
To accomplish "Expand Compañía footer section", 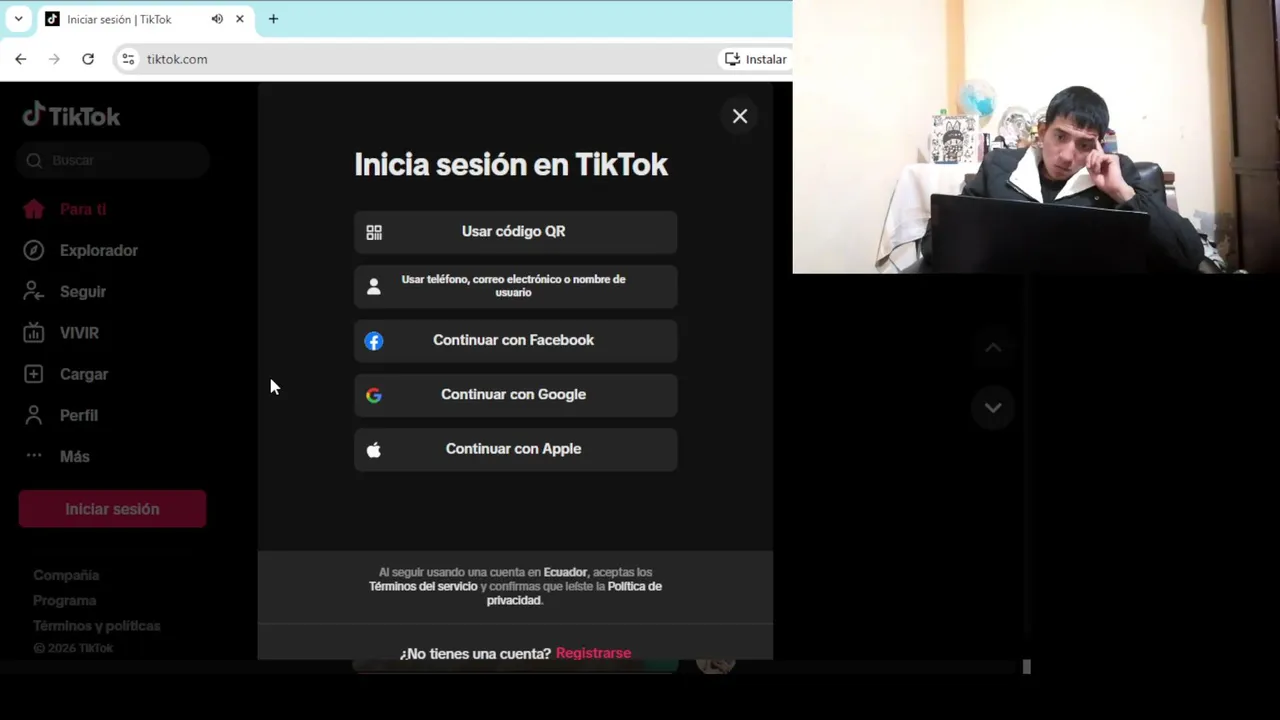I will (66, 575).
